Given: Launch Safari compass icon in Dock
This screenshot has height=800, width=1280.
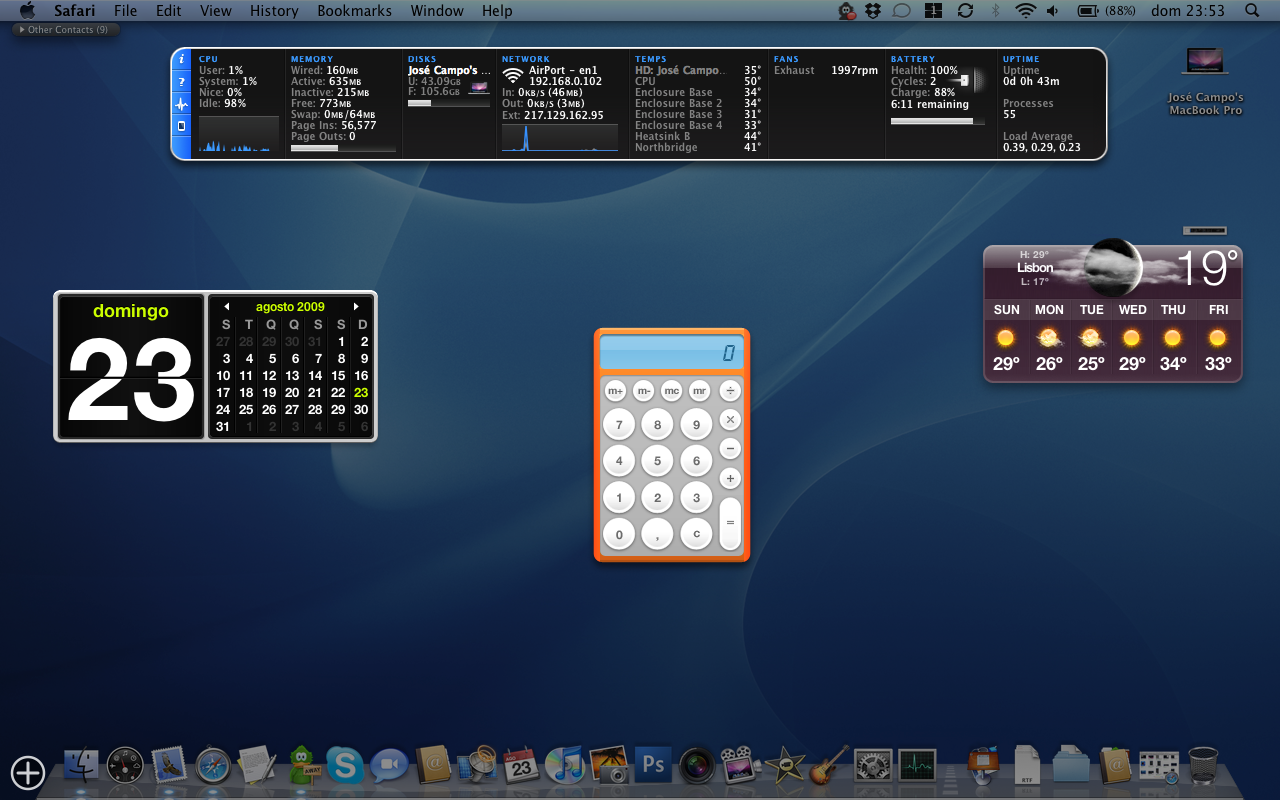Looking at the screenshot, I should pyautogui.click(x=213, y=765).
